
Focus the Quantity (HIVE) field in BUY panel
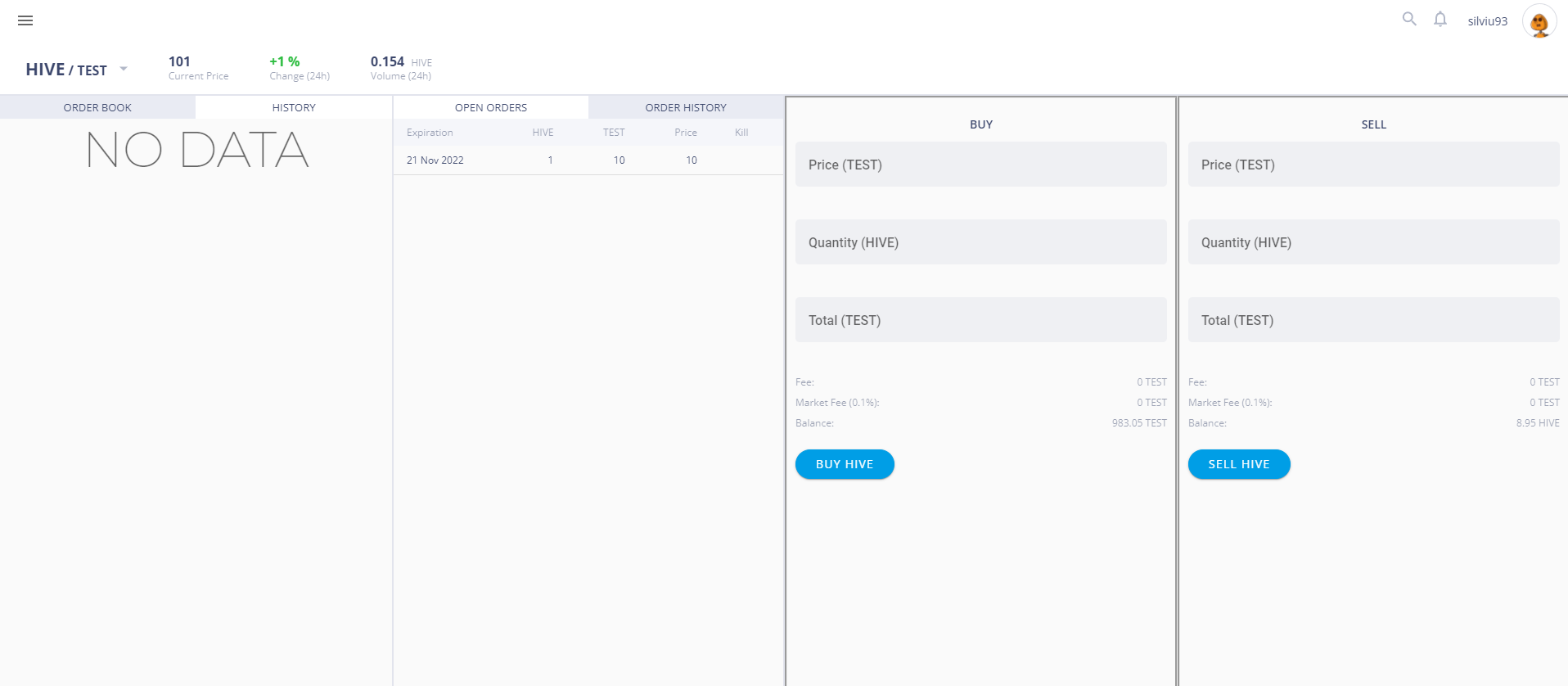click(x=981, y=241)
